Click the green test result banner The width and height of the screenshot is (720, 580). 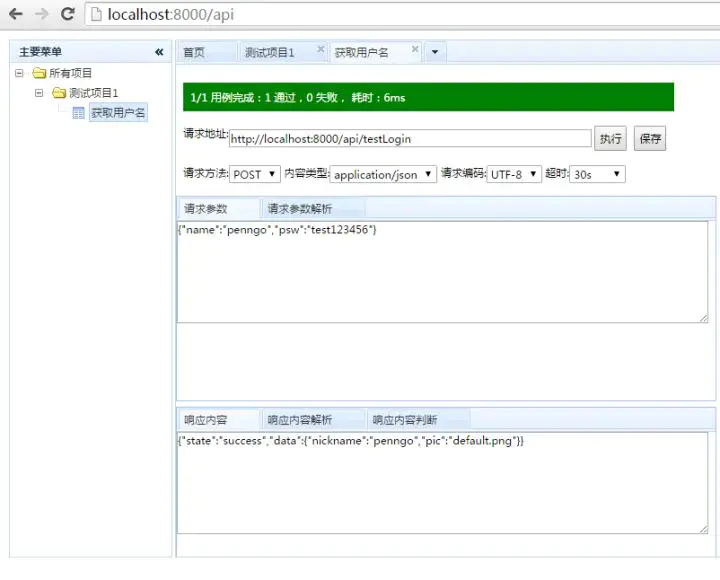pyautogui.click(x=428, y=97)
